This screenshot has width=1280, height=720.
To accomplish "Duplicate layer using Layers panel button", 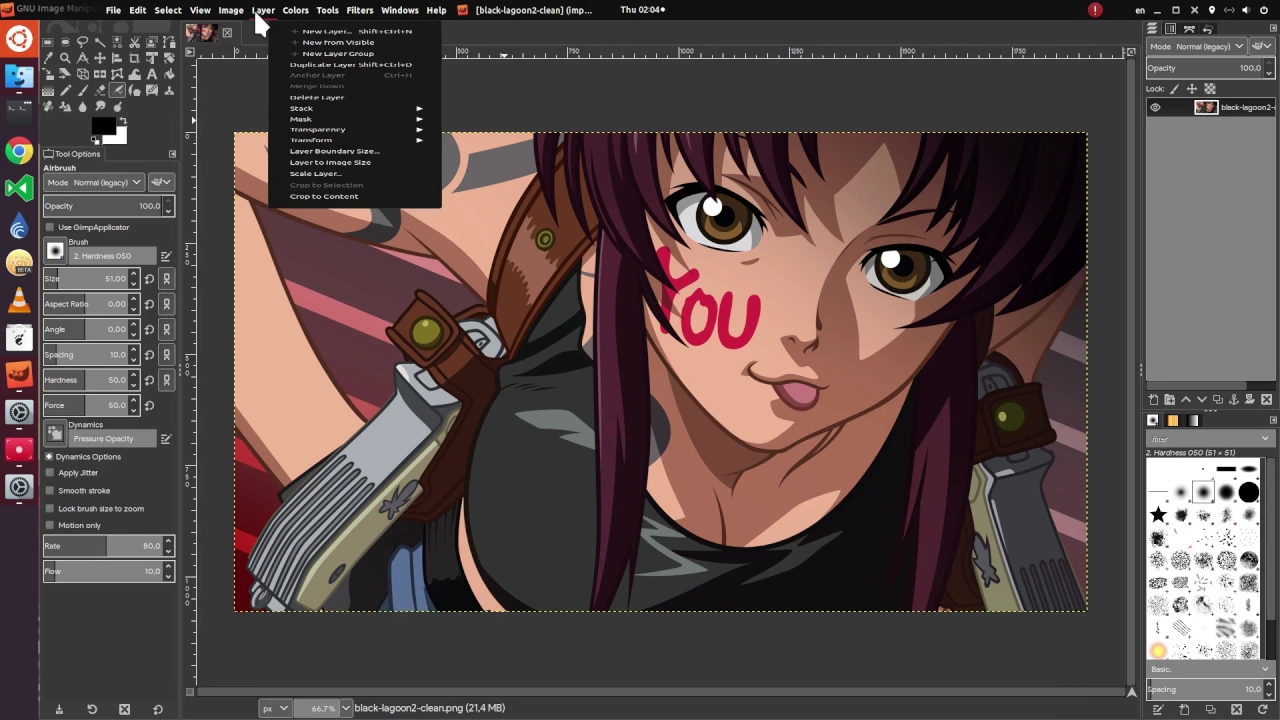I will 1218,399.
